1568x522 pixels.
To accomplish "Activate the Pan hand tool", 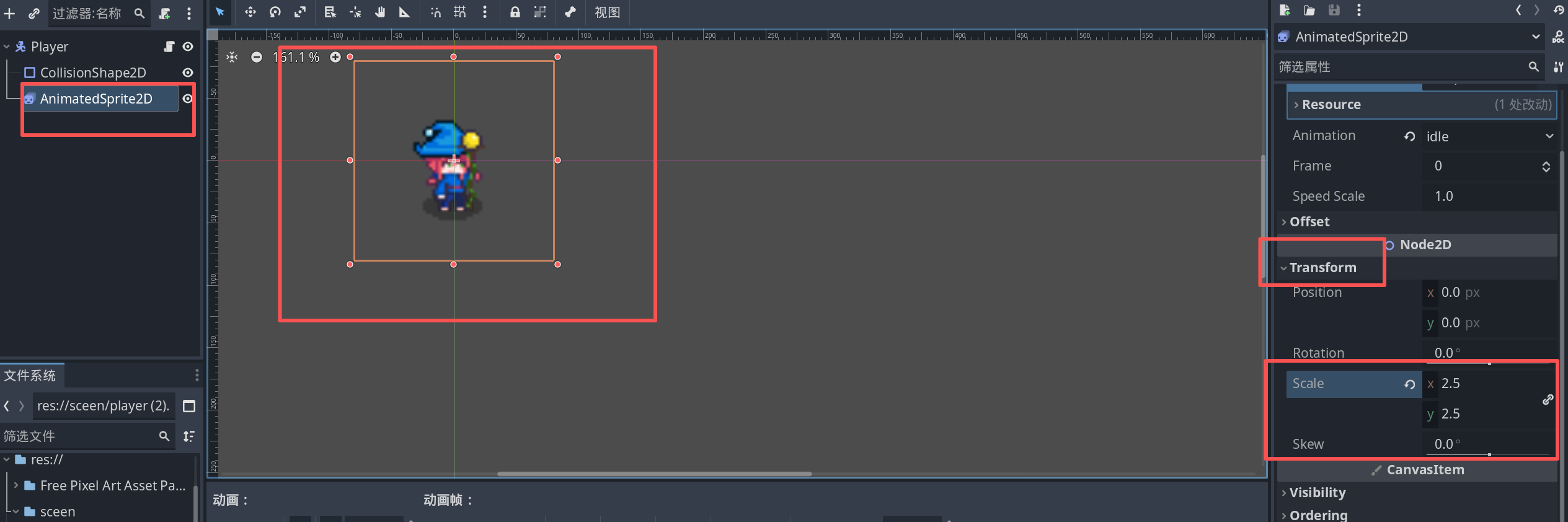I will pos(379,12).
